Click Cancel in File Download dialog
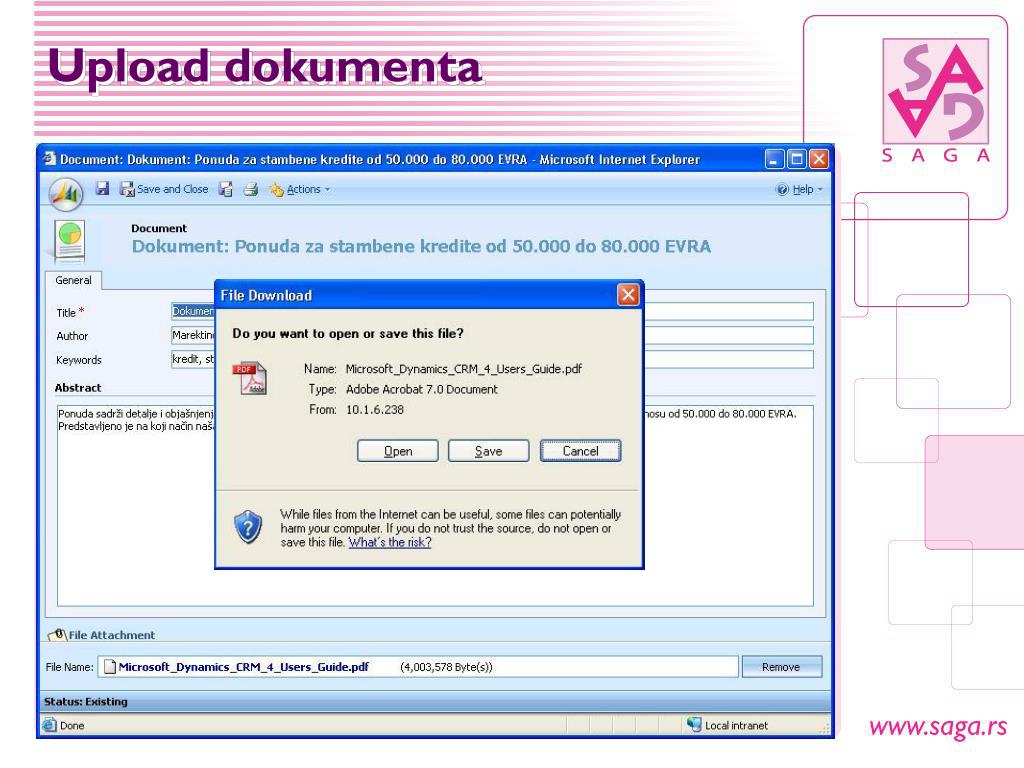The width and height of the screenshot is (1024, 768). [581, 451]
